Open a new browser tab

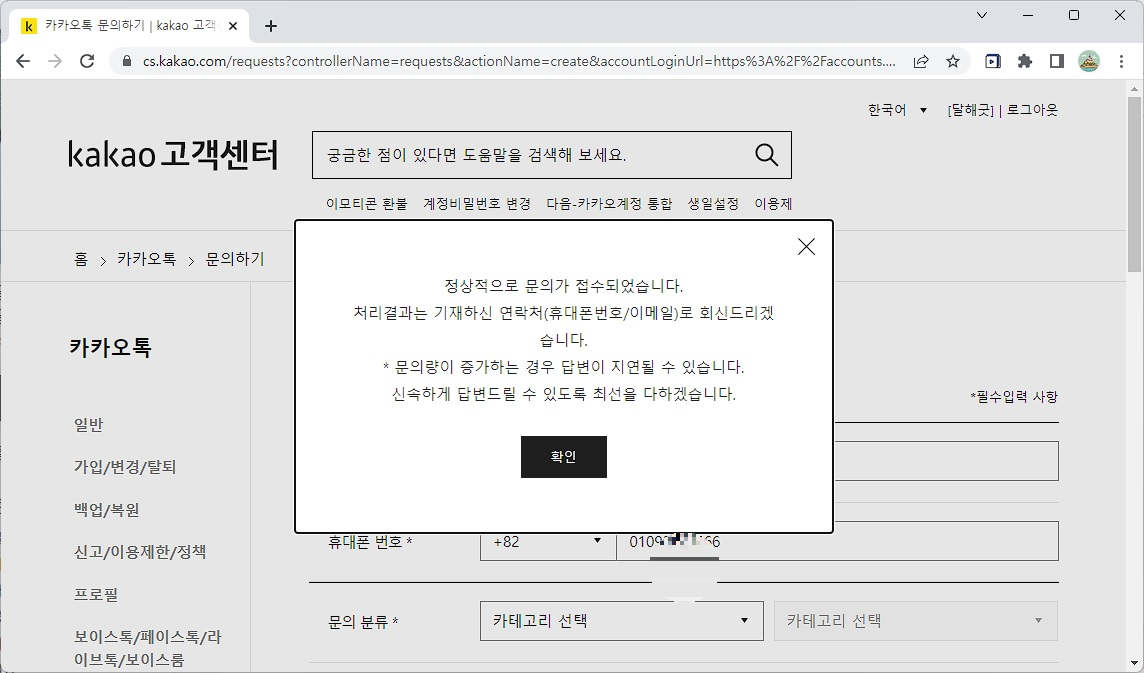pyautogui.click(x=271, y=26)
